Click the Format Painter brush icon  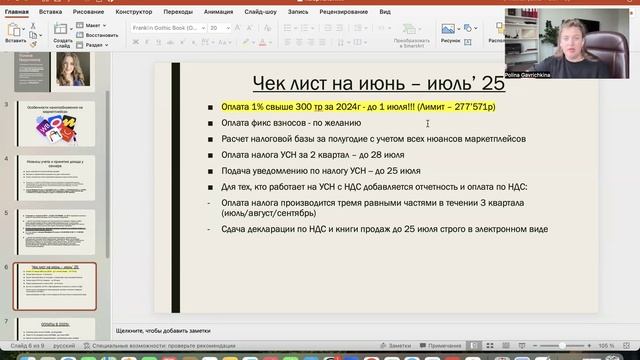tap(33, 44)
